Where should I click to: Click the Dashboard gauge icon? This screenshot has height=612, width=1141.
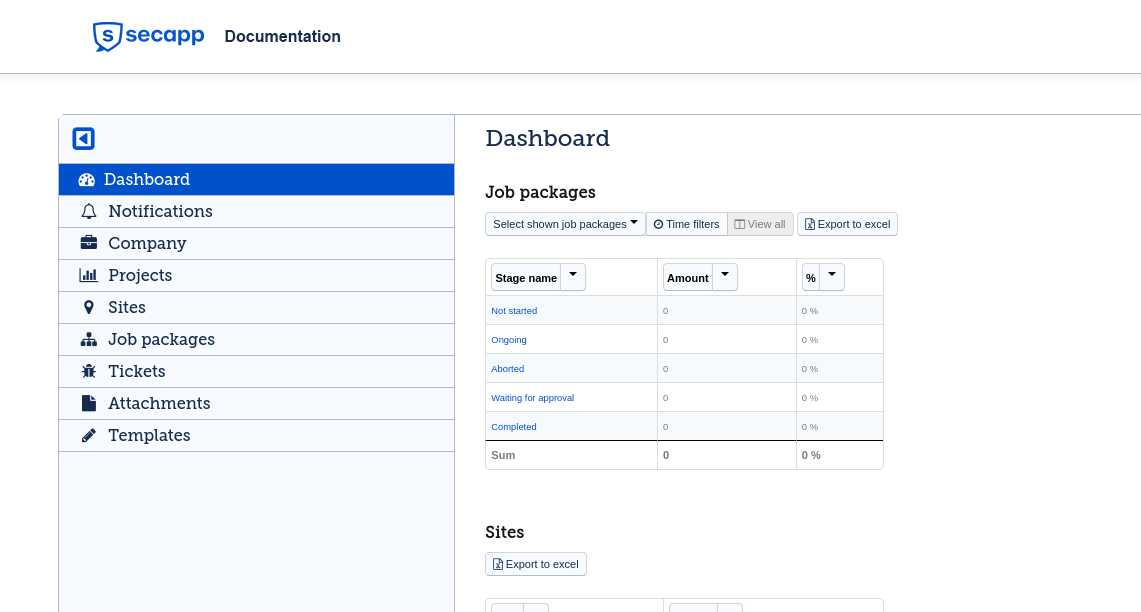coord(87,180)
